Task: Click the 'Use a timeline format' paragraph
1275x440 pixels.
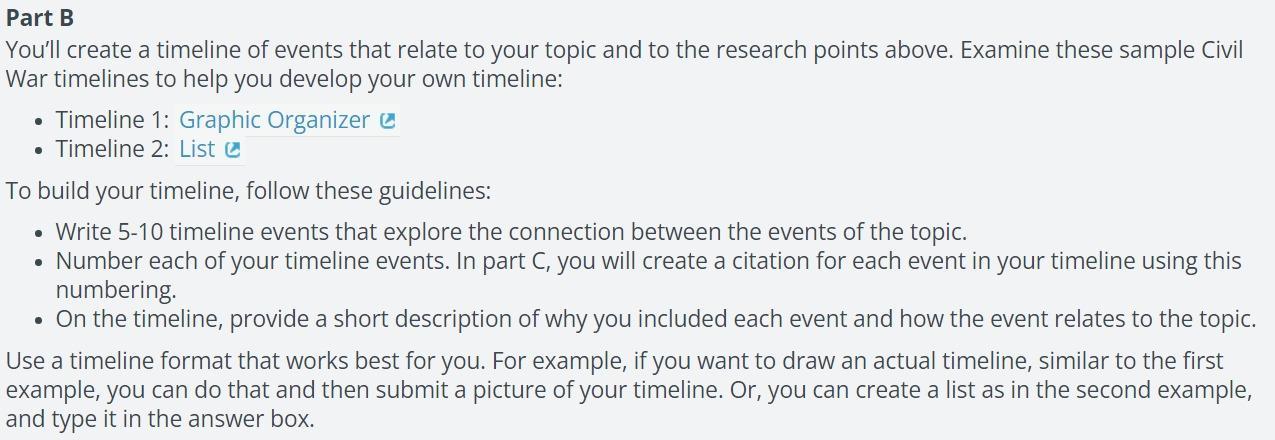Action: pyautogui.click(x=629, y=390)
